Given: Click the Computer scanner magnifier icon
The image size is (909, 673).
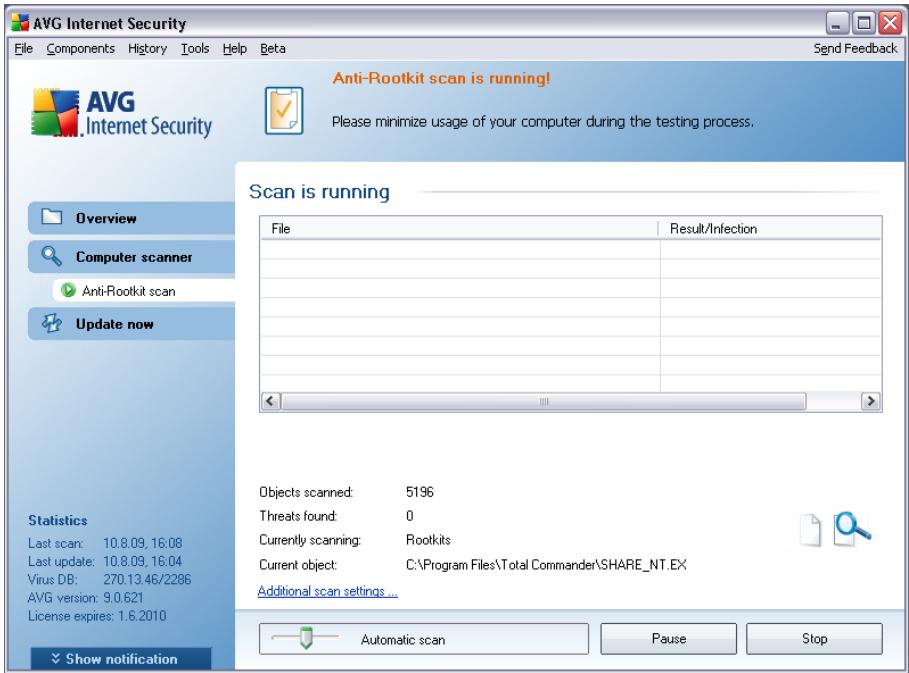Looking at the screenshot, I should point(51,256).
